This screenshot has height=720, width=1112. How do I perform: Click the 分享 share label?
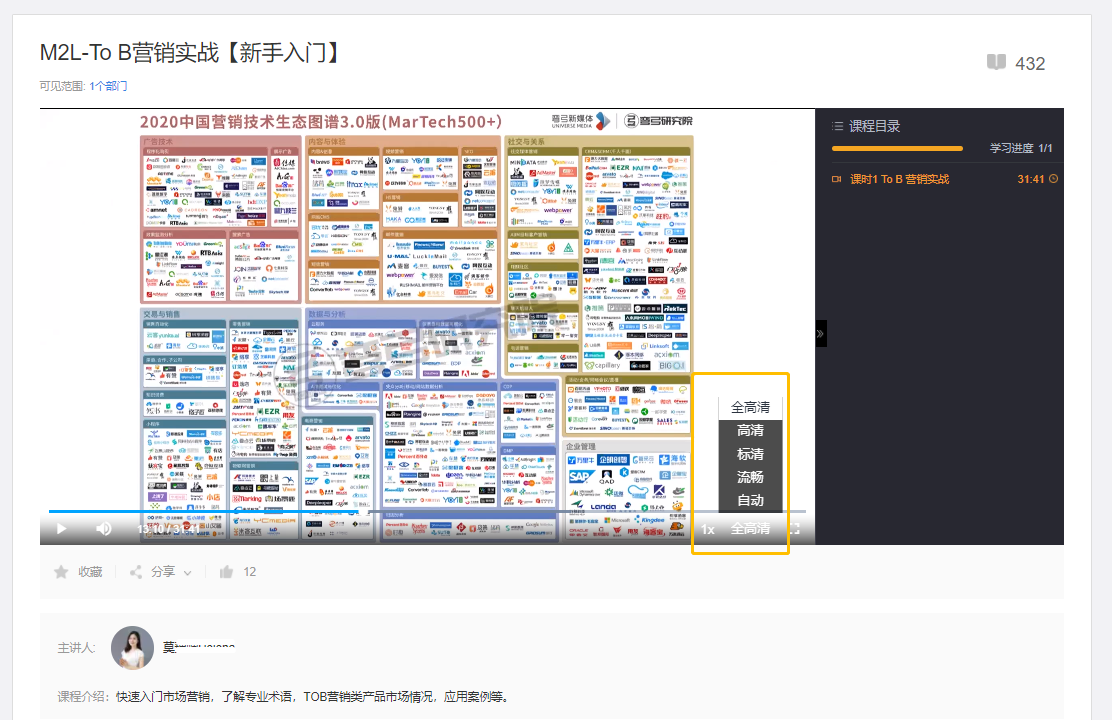point(163,572)
